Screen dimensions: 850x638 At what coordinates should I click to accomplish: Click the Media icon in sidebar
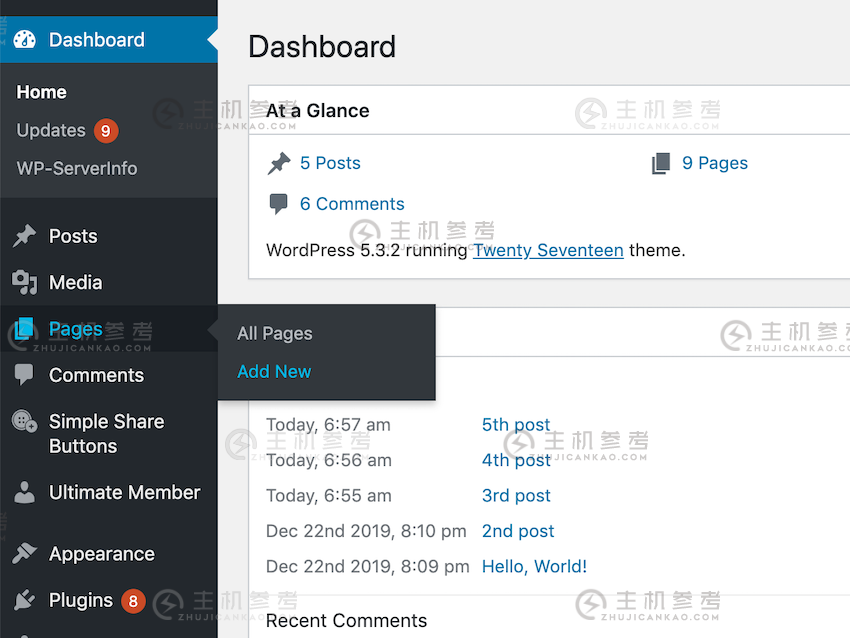[24, 282]
